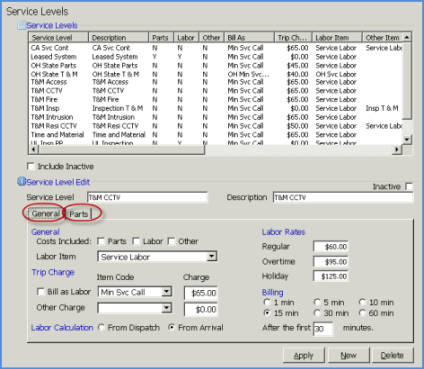Click the $45.00 trip charge cell

click(298, 65)
